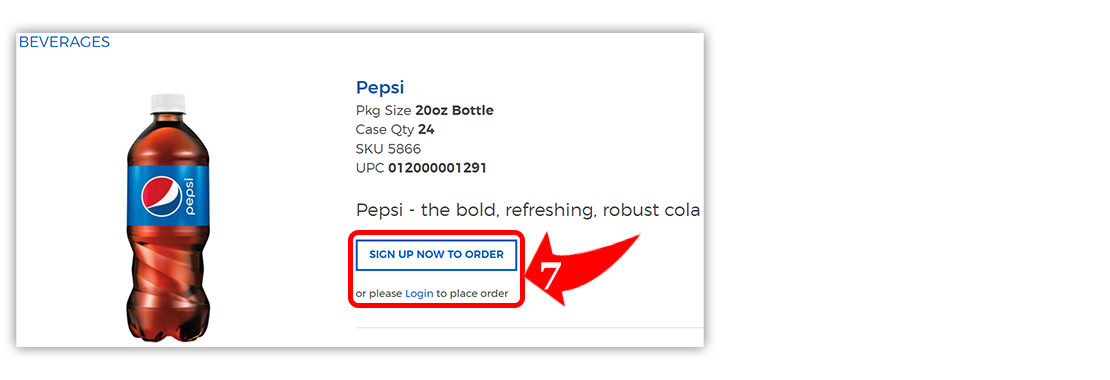Click the Case Qty 24 text
This screenshot has height=380, width=1110.
(x=395, y=129)
